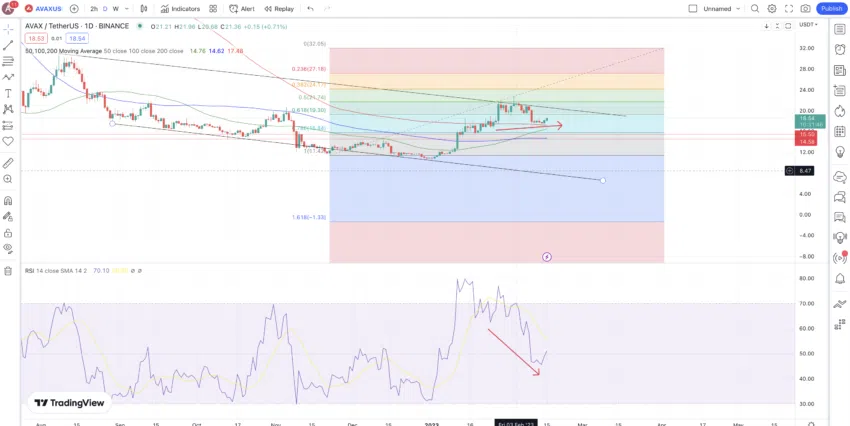Take a chart snapshot with camera icon
The height and width of the screenshot is (426, 850).
pyautogui.click(x=806, y=9)
